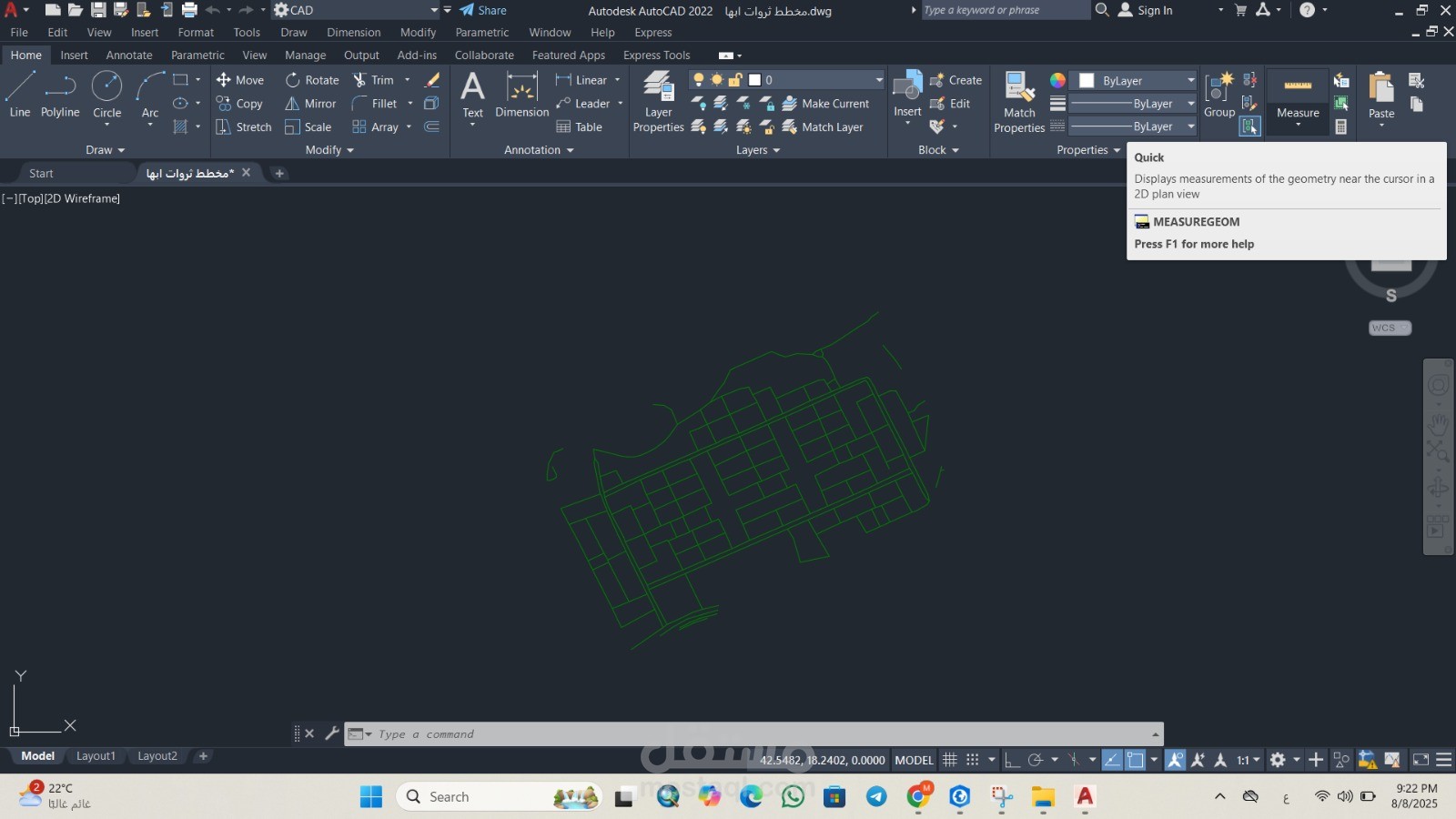Activate the Stretch tool

244,127
